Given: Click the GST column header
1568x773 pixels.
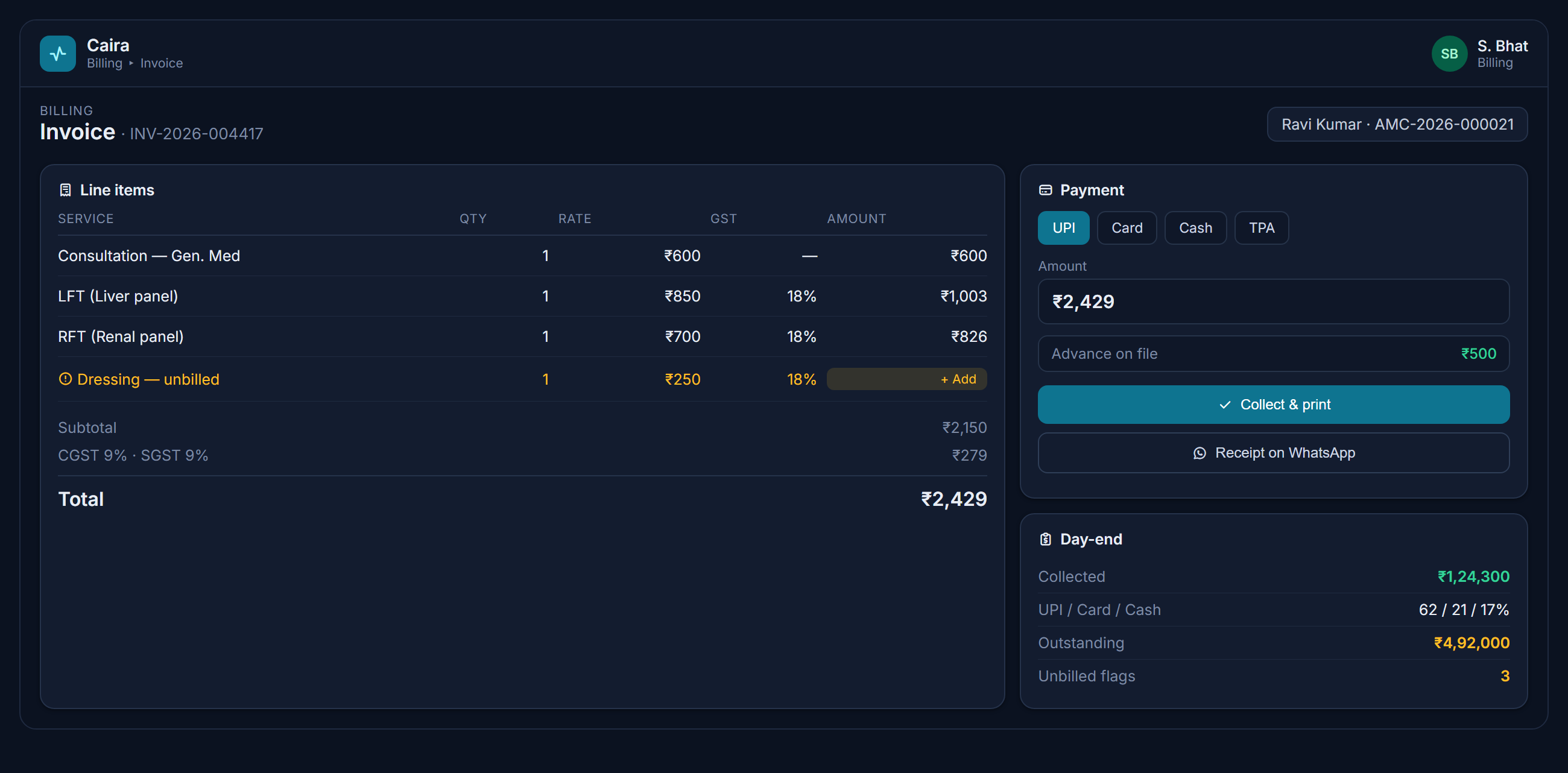Looking at the screenshot, I should click(723, 218).
